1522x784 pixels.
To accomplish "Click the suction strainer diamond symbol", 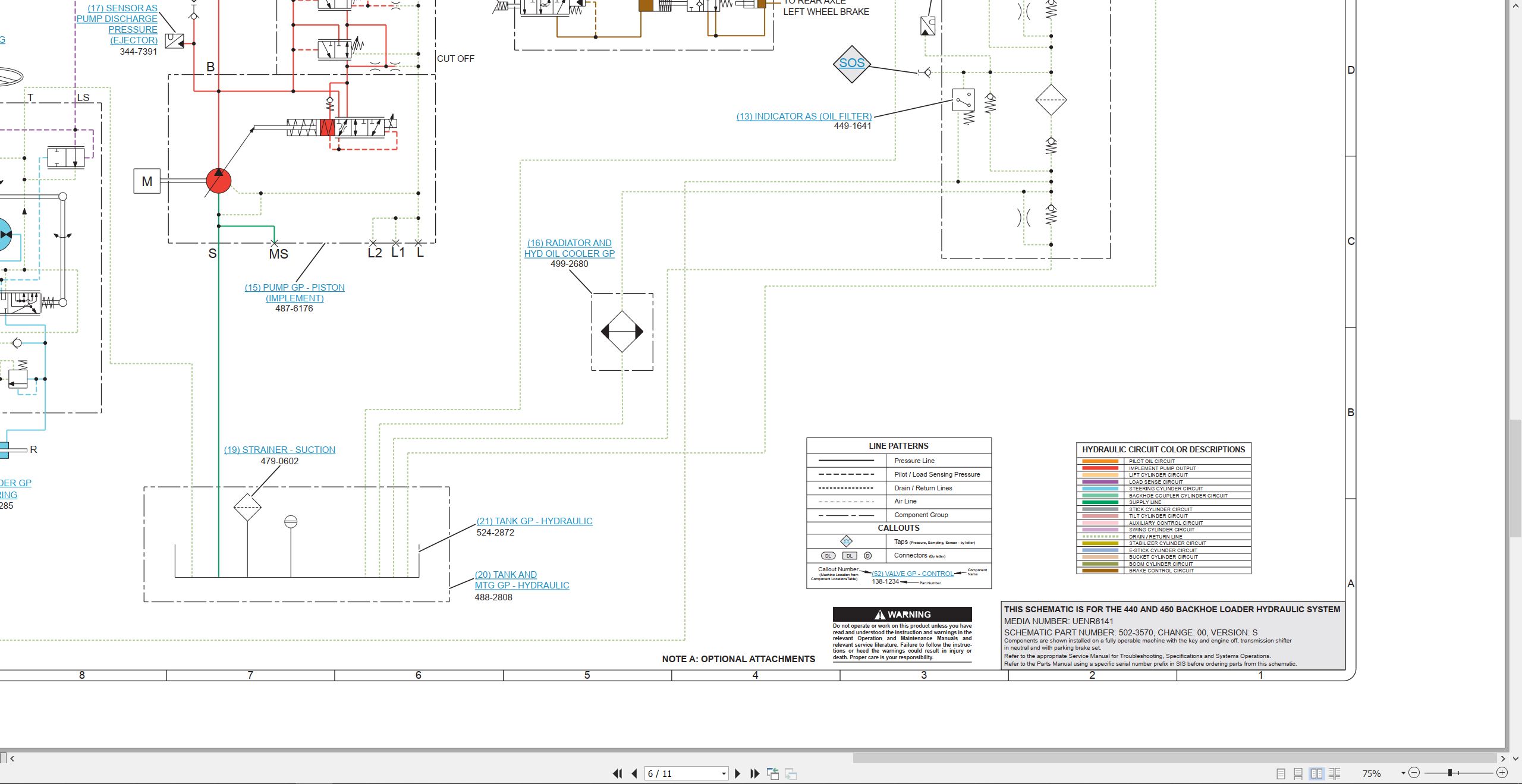I will coord(247,508).
